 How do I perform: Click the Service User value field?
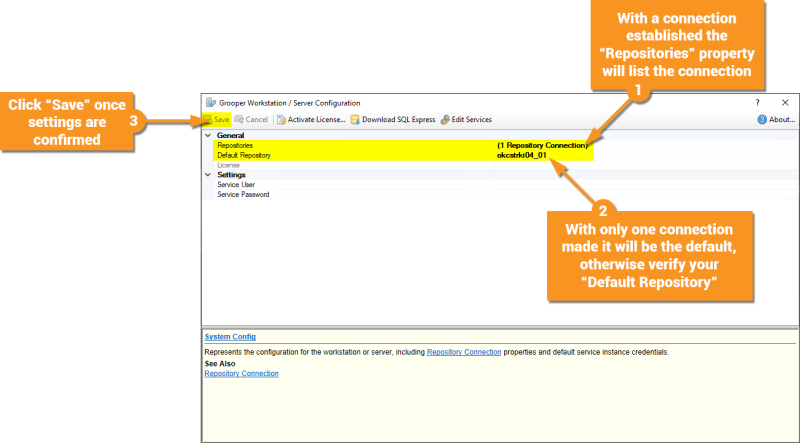(x=647, y=185)
